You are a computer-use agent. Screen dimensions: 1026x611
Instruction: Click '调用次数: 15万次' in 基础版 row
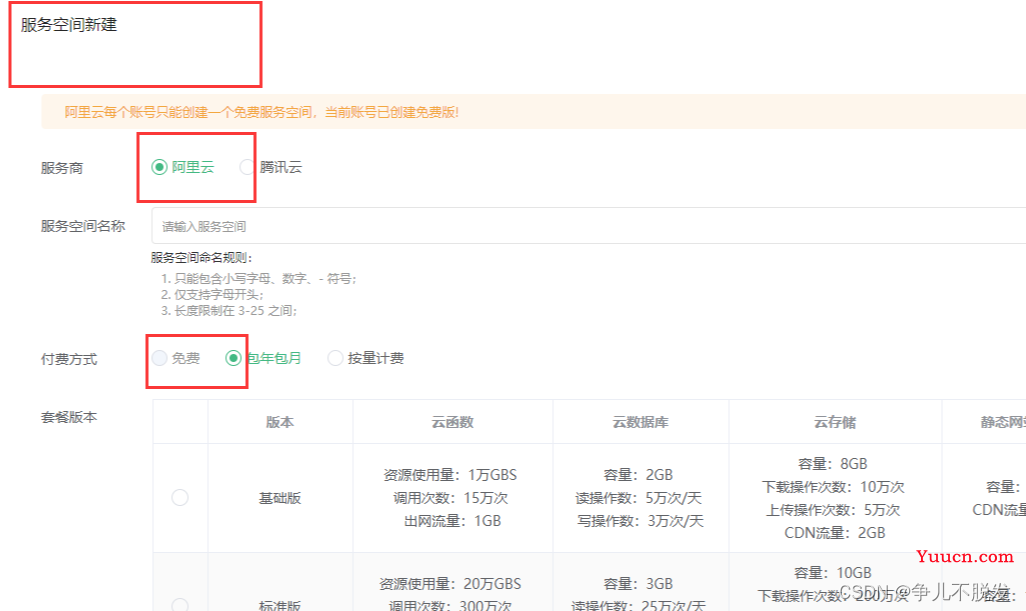coord(450,498)
